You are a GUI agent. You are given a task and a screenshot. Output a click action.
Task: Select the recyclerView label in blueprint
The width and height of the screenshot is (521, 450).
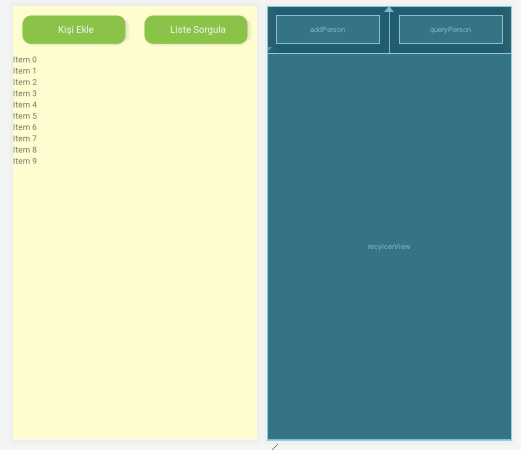pos(389,247)
